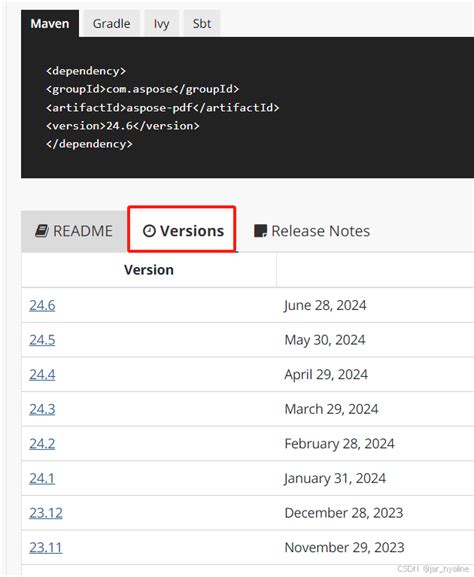Open version 23.12 link
The image size is (474, 577).
point(46,513)
